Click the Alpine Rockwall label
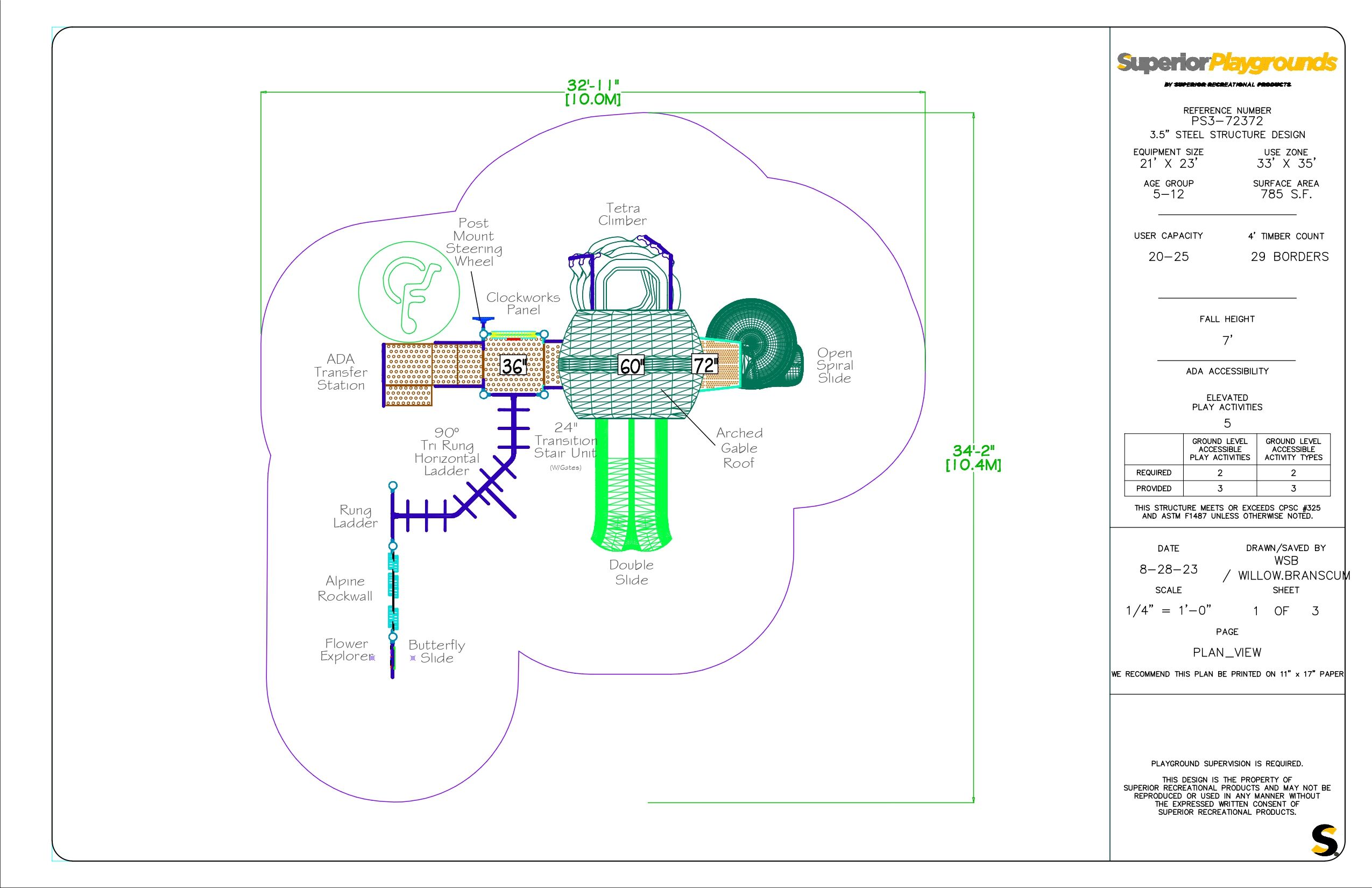This screenshot has height=888, width=1372. (345, 589)
